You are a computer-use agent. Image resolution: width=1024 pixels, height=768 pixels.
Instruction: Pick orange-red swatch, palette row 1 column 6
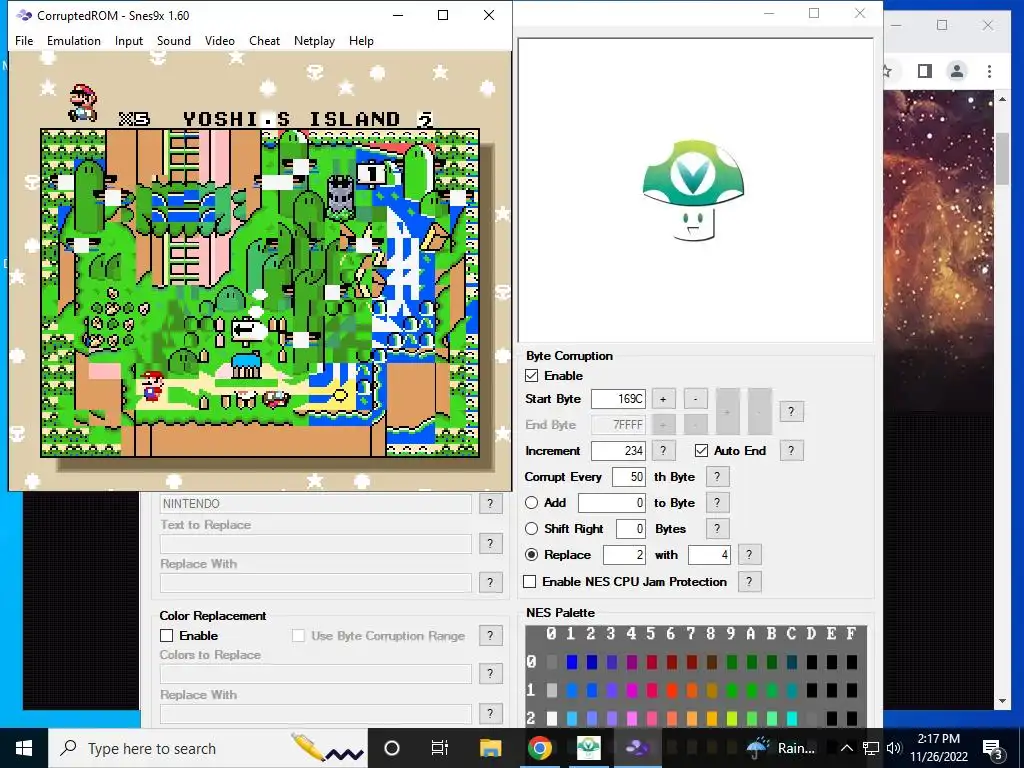click(671, 690)
